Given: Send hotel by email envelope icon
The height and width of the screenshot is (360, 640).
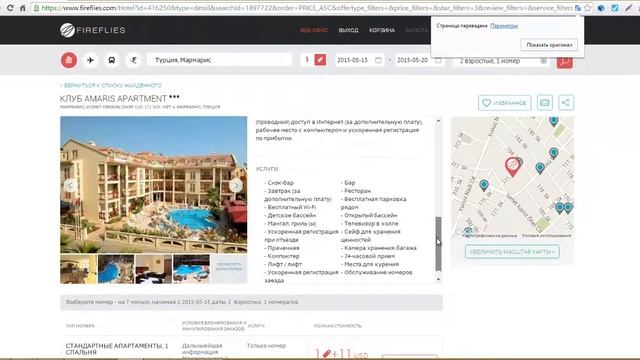Looking at the screenshot, I should [x=544, y=103].
